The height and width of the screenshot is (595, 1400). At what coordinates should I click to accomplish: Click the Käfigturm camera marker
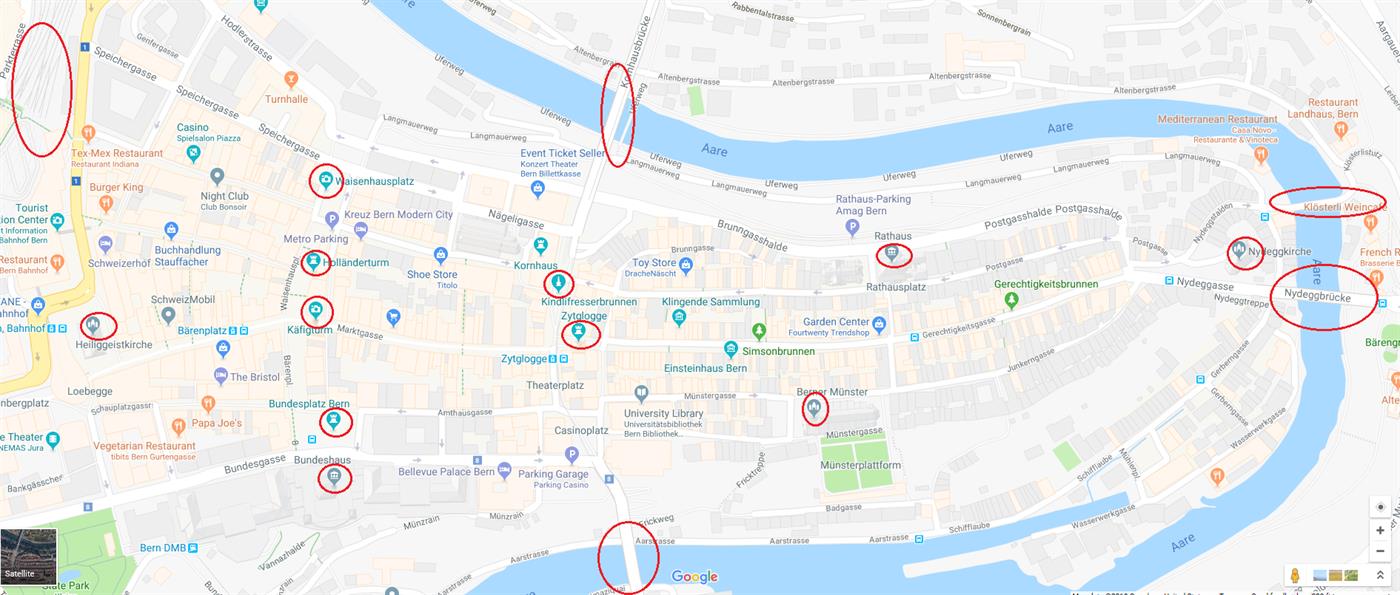[x=316, y=310]
